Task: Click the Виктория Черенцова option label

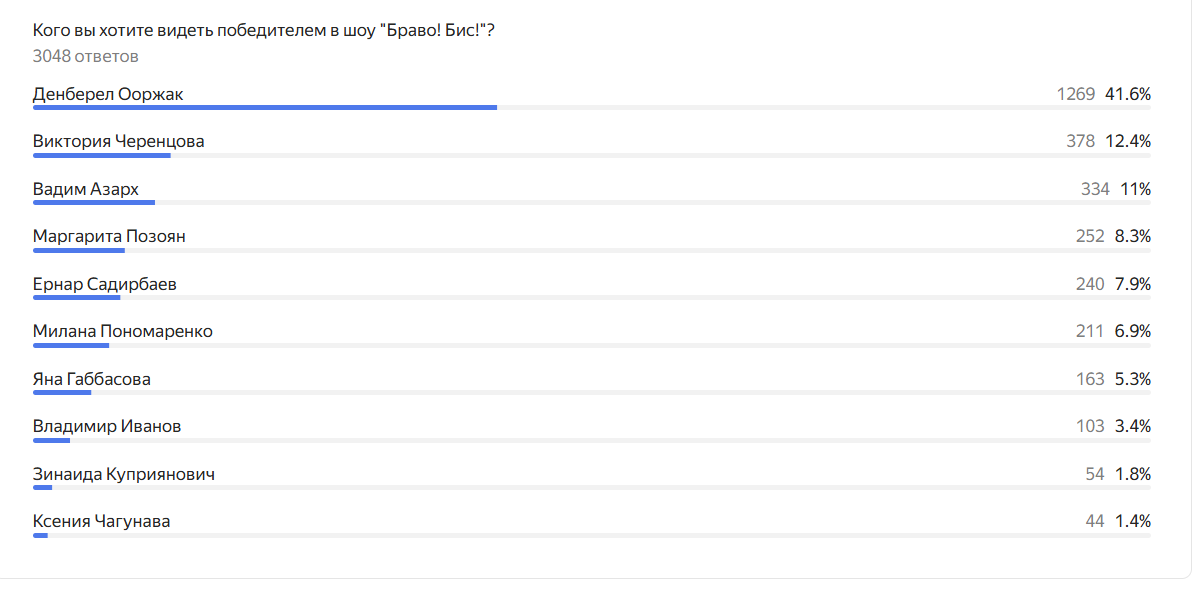Action: [118, 141]
